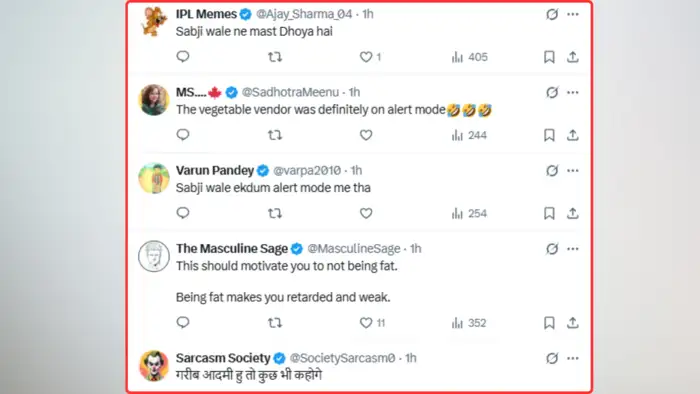View analytics showing 244 views
Viewport: 700px width, 394px height.
click(x=469, y=135)
